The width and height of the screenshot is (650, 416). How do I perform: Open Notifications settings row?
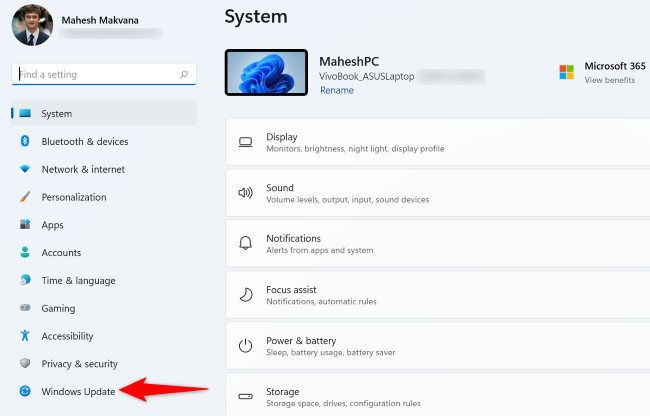pyautogui.click(x=437, y=244)
